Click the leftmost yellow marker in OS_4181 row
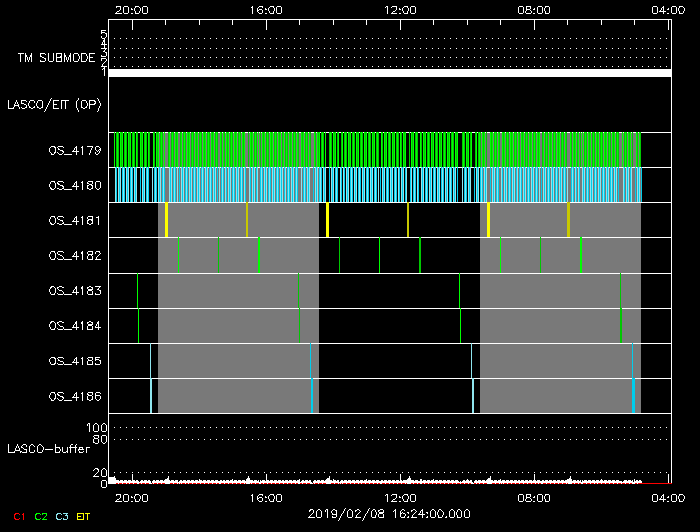The height and width of the screenshot is (532, 700). [x=166, y=220]
